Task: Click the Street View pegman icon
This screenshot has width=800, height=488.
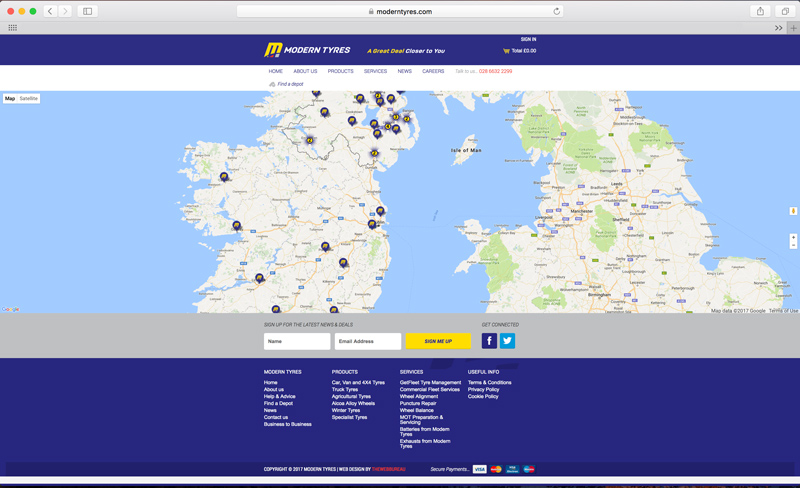Action: [793, 211]
